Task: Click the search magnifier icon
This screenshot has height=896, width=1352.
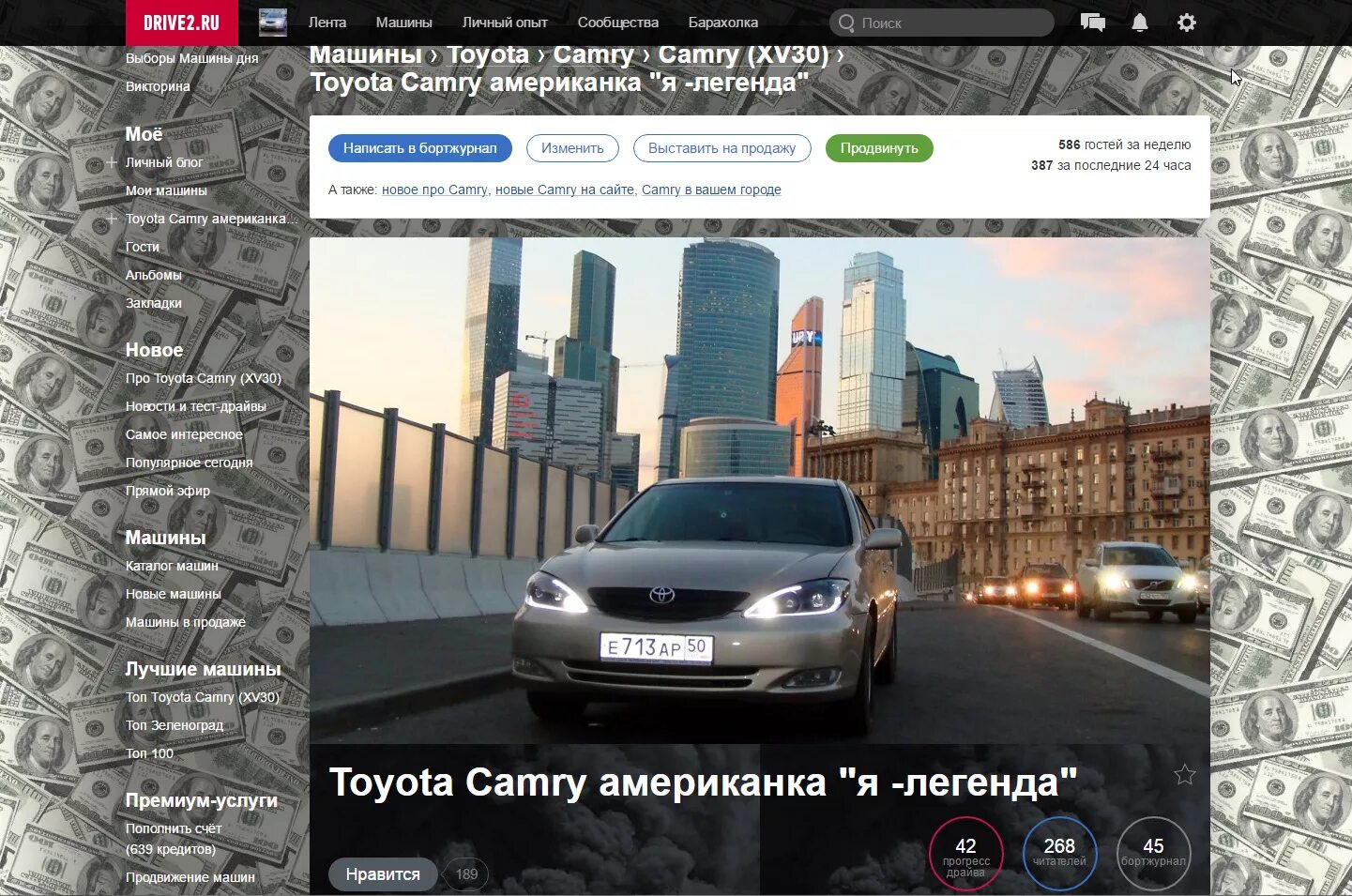Action: [x=846, y=23]
